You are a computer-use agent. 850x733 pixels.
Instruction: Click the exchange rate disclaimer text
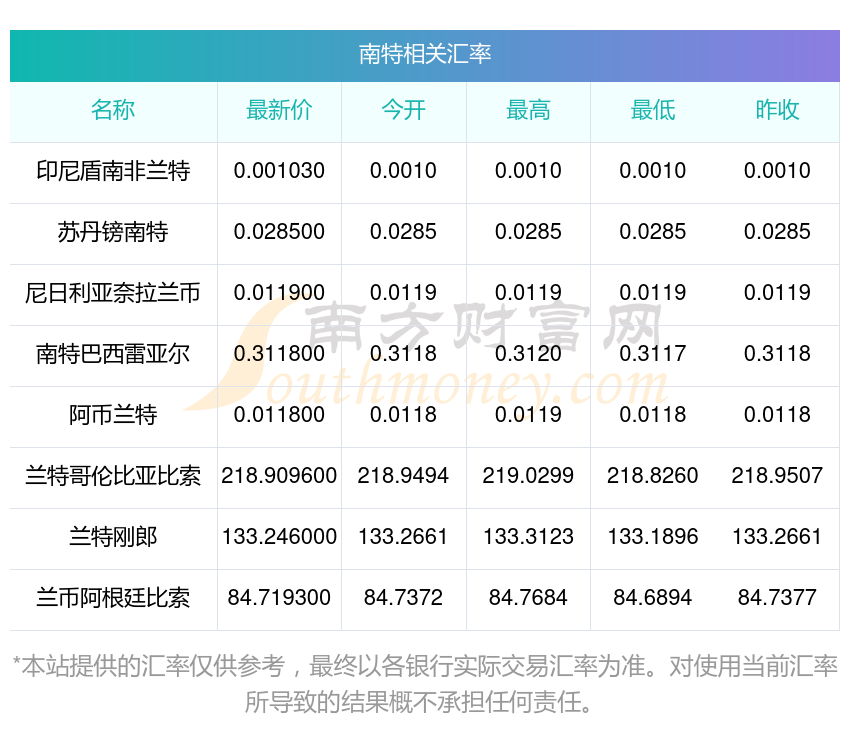[424, 683]
